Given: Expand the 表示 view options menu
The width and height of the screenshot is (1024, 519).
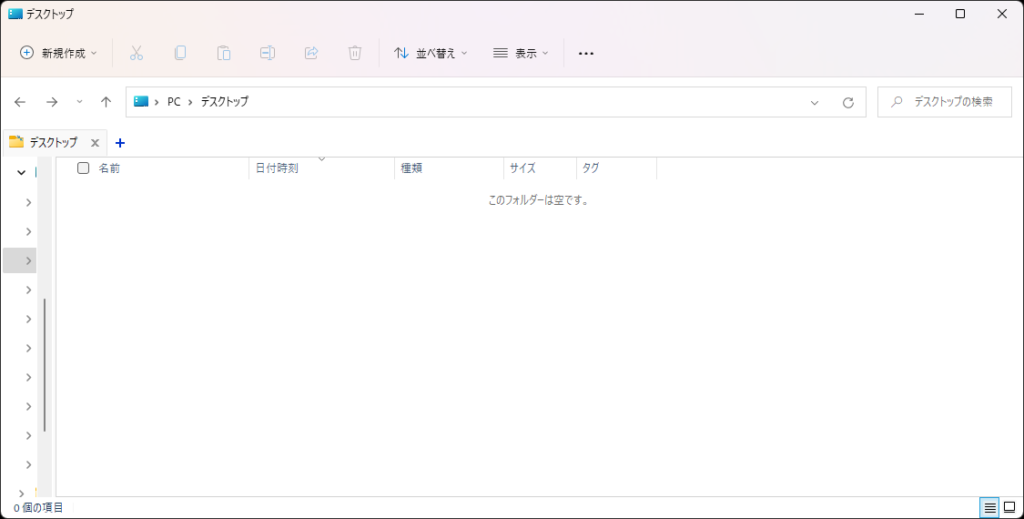Looking at the screenshot, I should (521, 53).
